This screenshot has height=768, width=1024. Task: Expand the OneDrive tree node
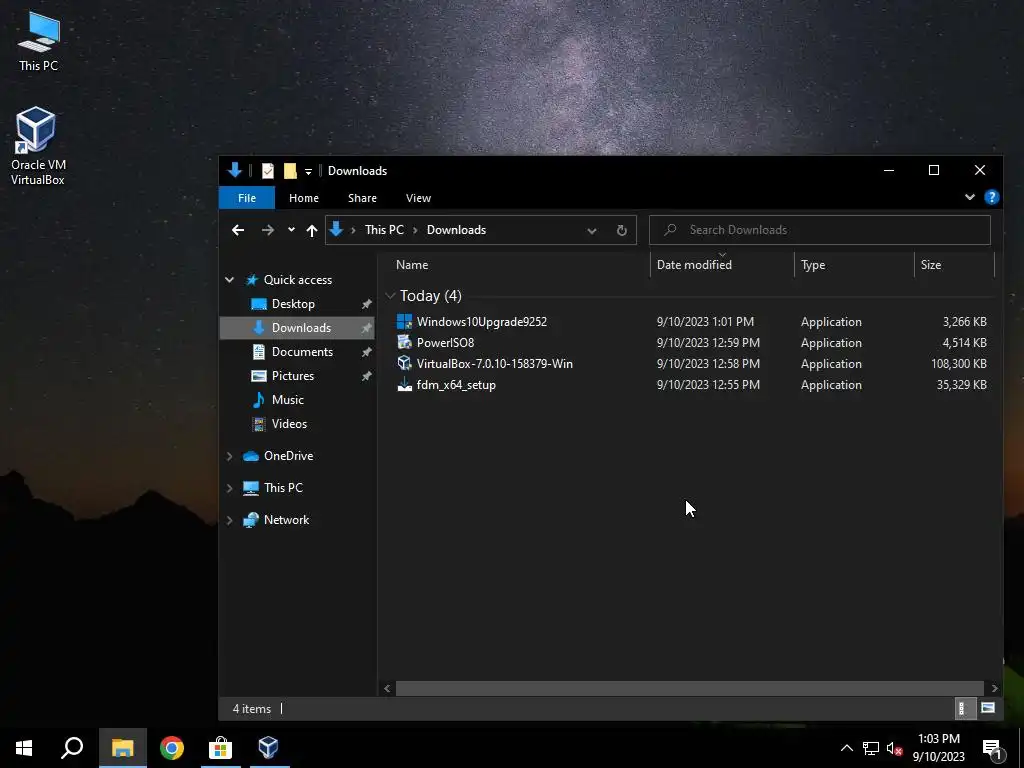pos(229,456)
